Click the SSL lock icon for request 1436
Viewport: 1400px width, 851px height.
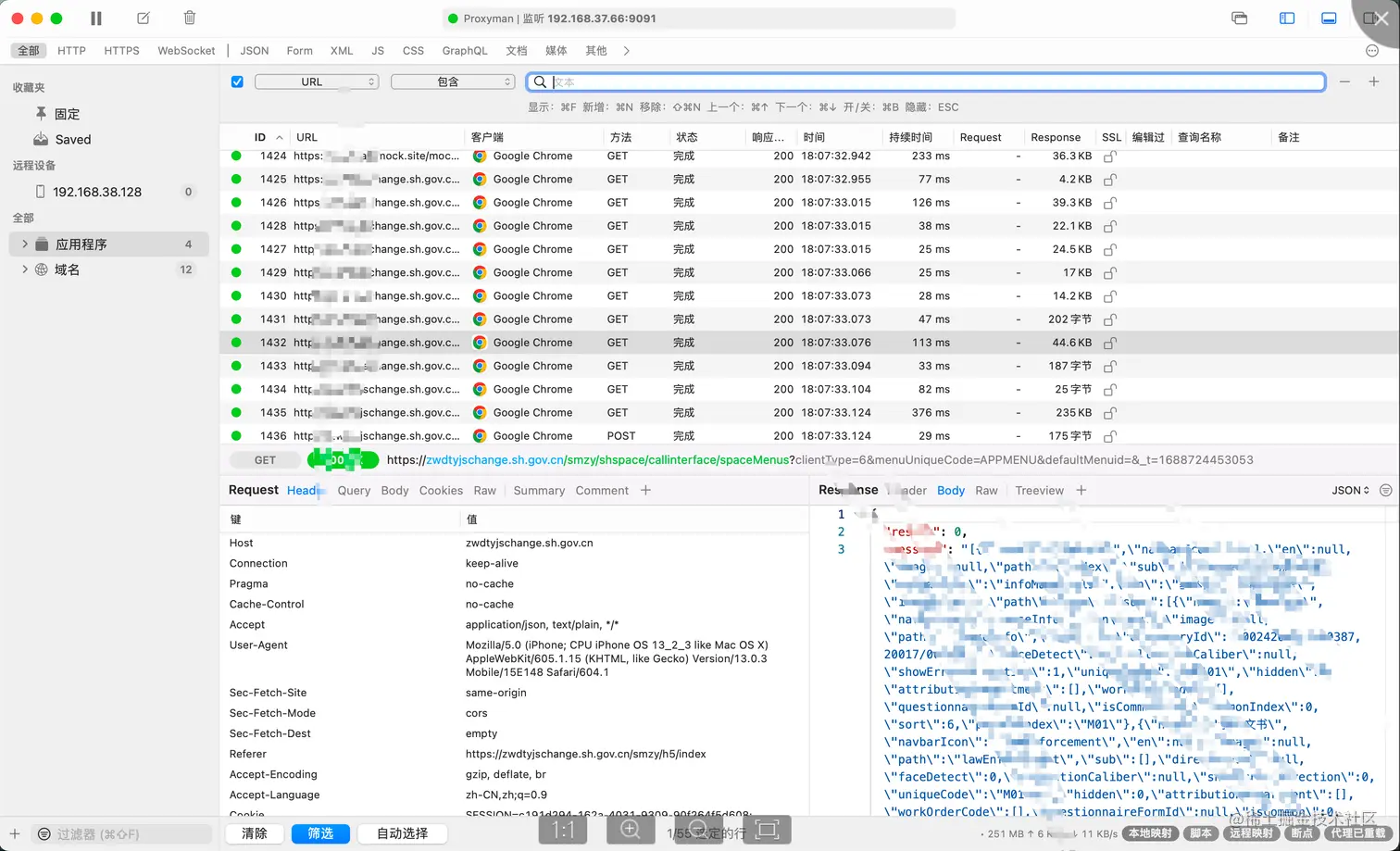(1110, 436)
